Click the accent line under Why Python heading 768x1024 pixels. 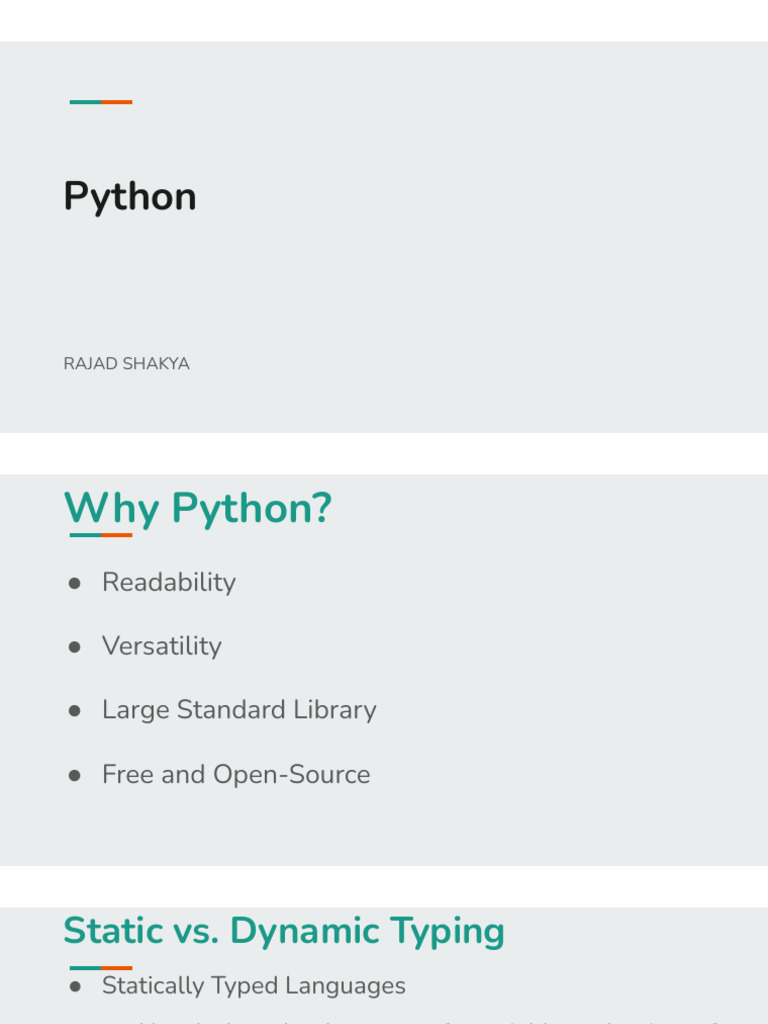(x=101, y=535)
